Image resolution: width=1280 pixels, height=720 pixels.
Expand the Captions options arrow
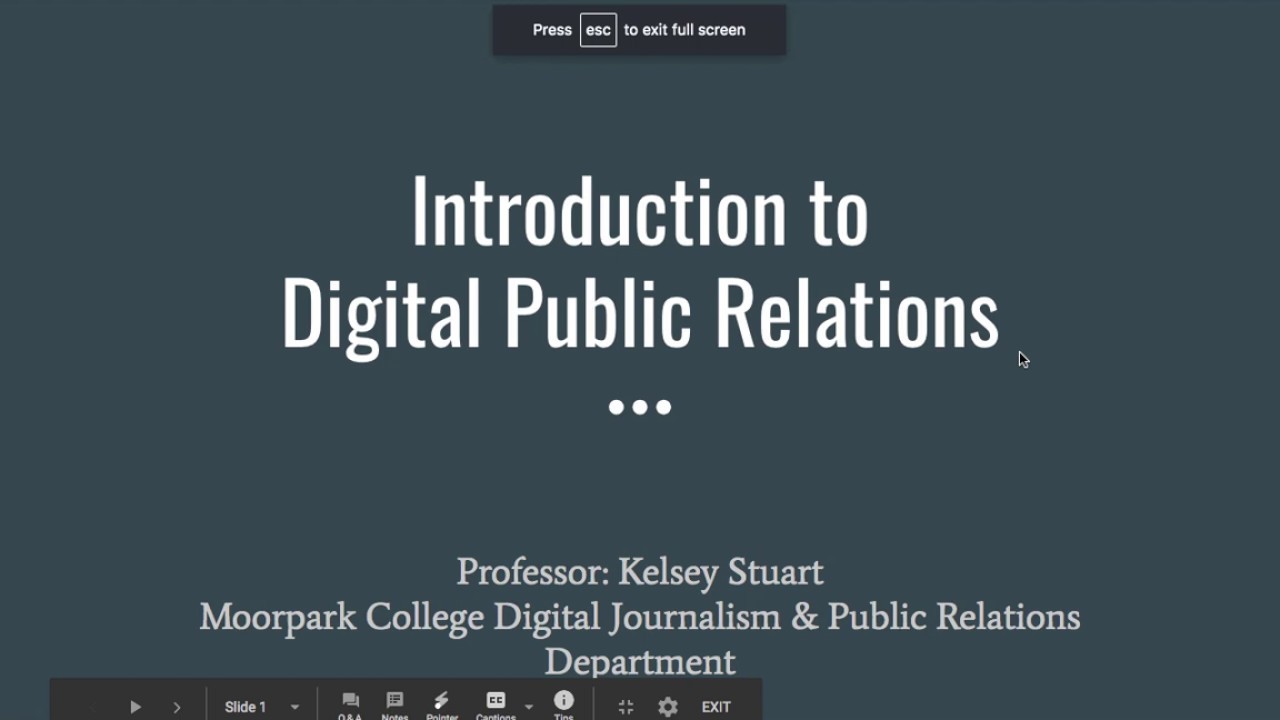(529, 707)
